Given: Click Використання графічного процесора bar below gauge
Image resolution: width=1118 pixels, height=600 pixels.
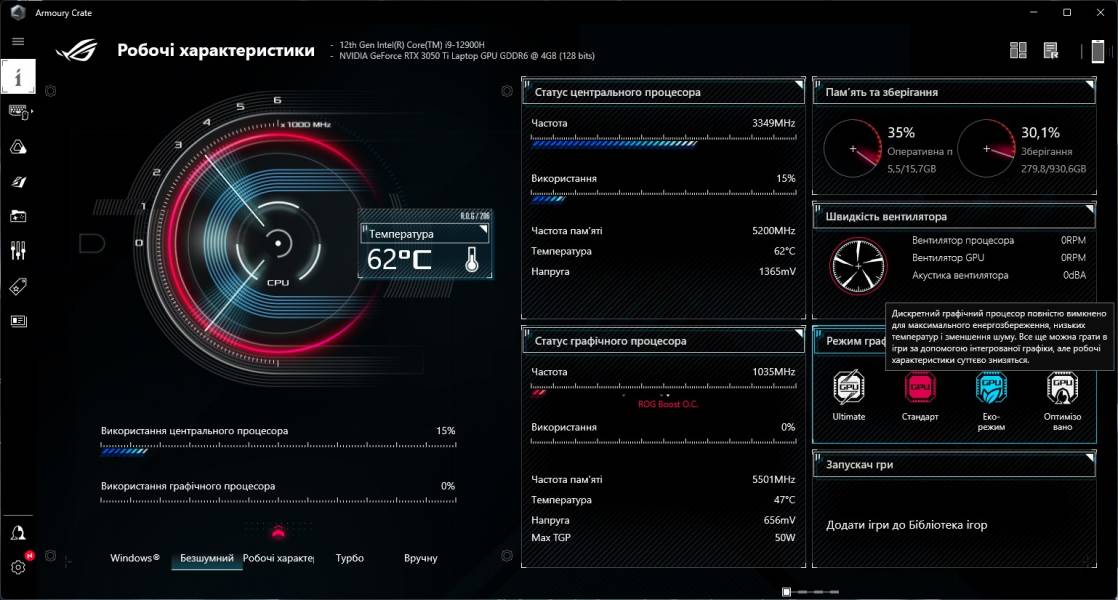Looking at the screenshot, I should click(278, 500).
